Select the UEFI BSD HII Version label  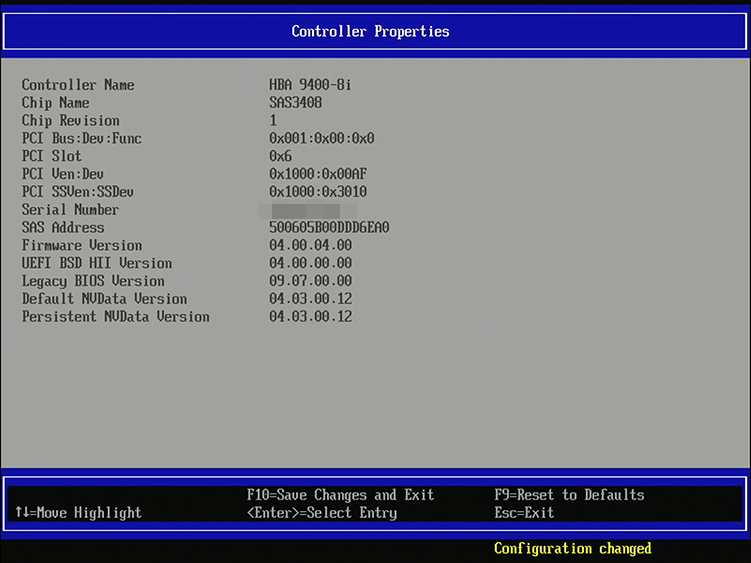point(97,263)
